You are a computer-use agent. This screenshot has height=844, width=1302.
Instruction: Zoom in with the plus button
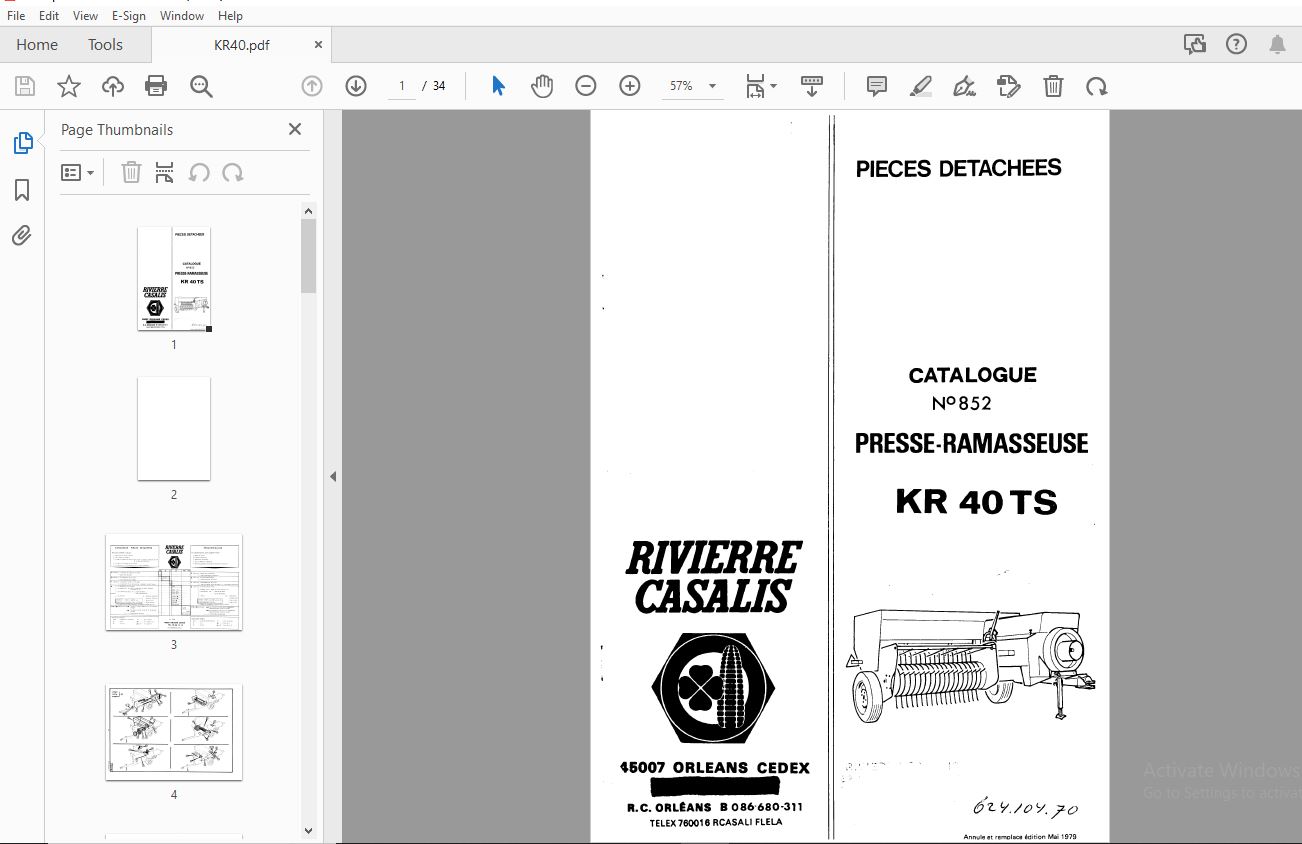coord(630,86)
